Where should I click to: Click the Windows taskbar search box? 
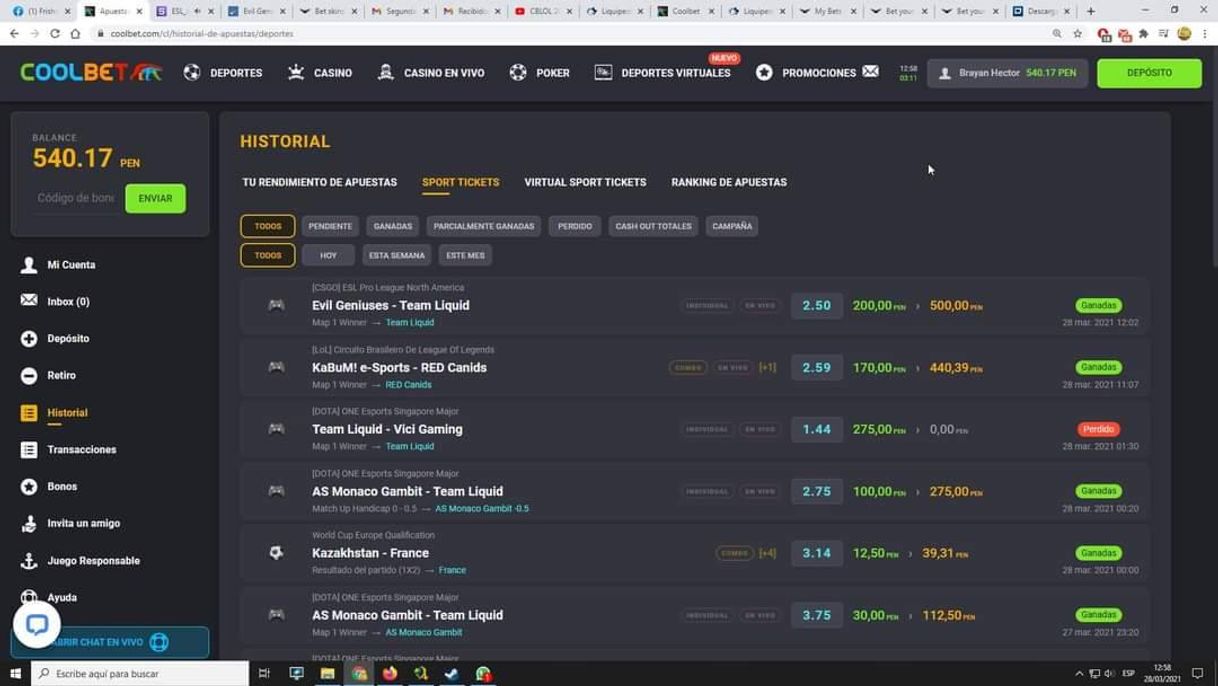[x=140, y=674]
